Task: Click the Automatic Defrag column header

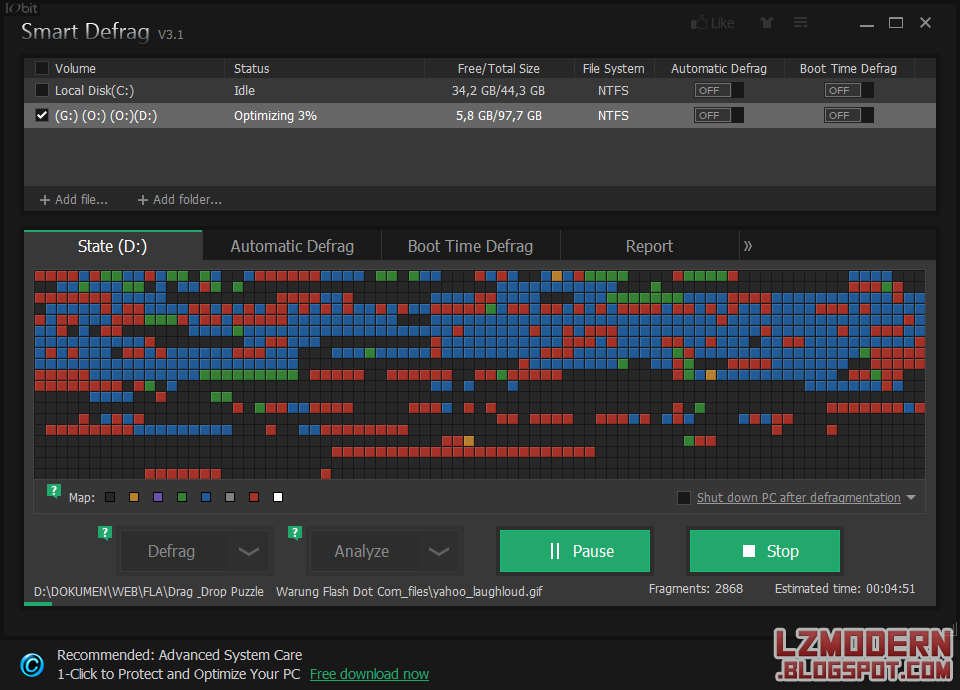Action: (719, 69)
